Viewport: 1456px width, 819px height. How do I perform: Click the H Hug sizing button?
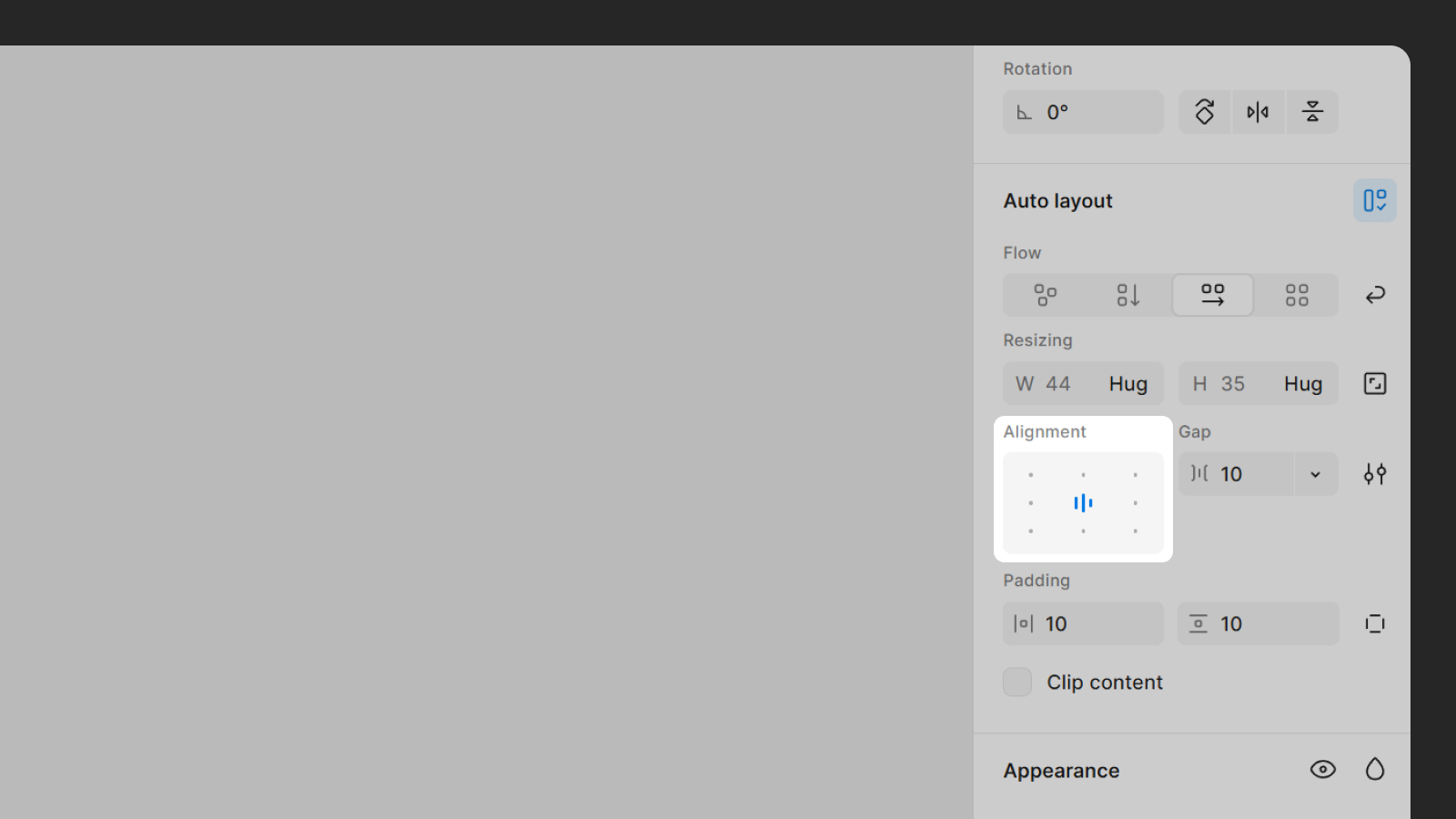tap(1302, 383)
